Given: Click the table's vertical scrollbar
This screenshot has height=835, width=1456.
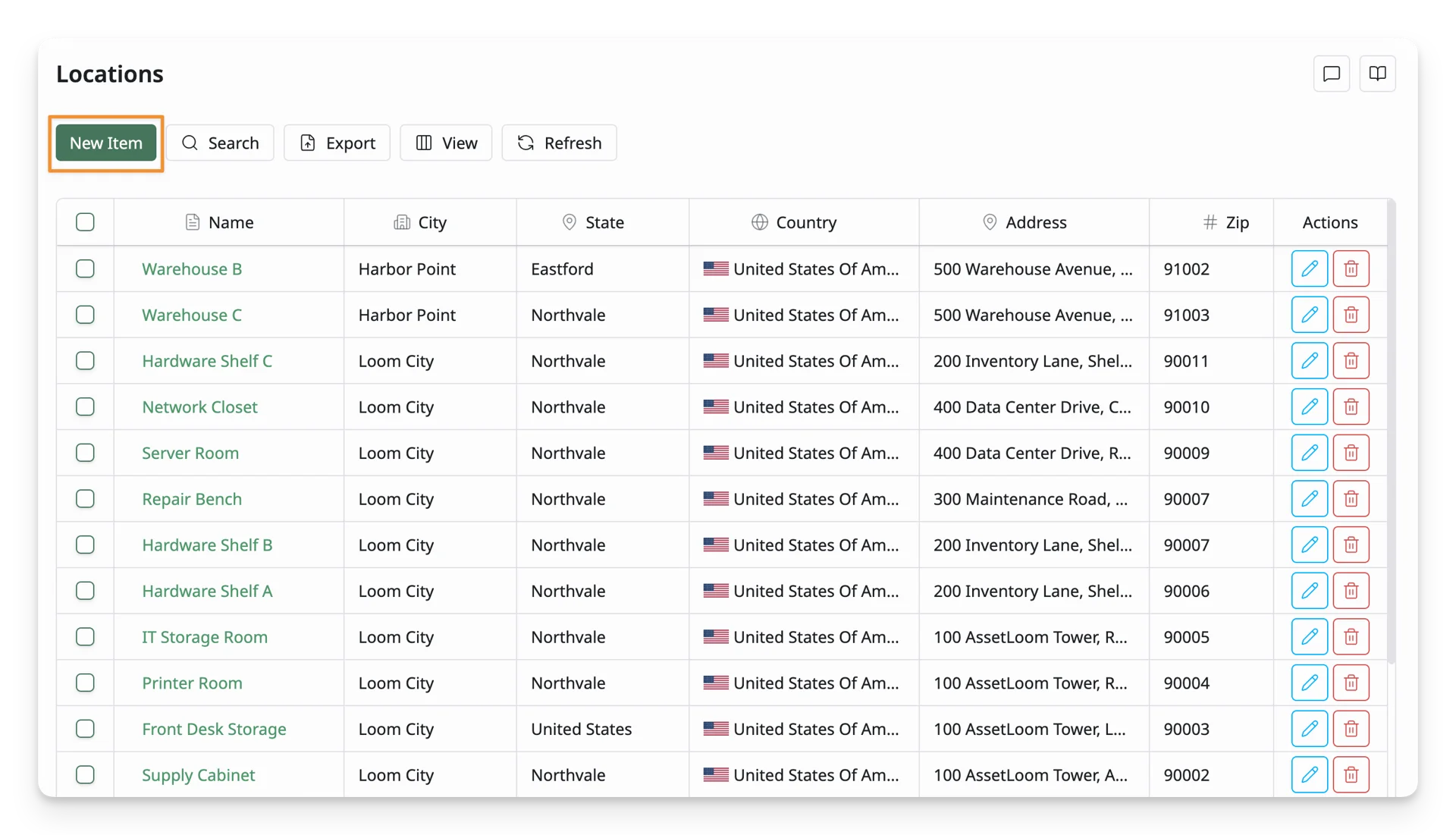Looking at the screenshot, I should [x=1391, y=432].
